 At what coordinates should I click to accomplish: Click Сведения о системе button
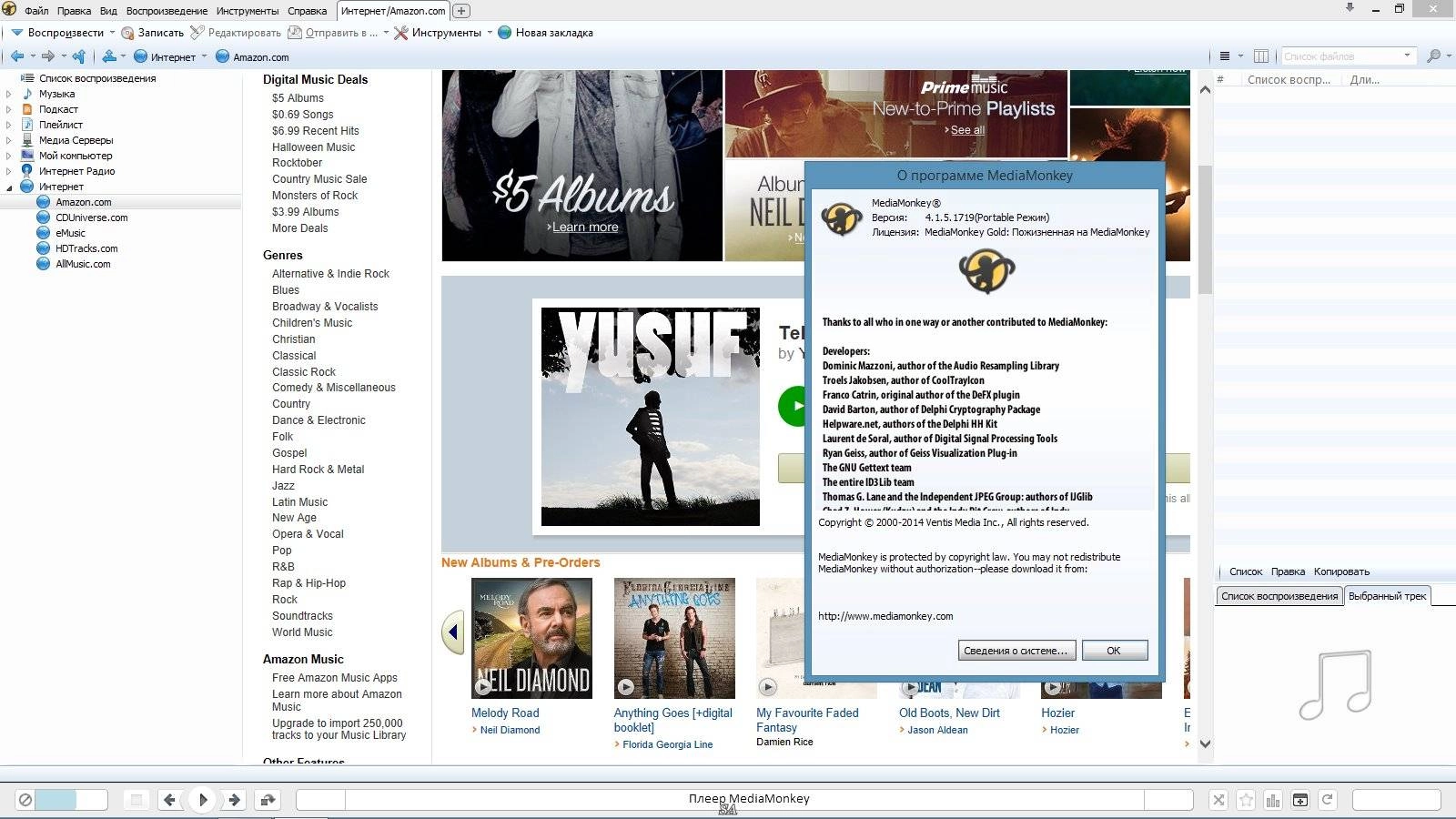pos(1016,651)
